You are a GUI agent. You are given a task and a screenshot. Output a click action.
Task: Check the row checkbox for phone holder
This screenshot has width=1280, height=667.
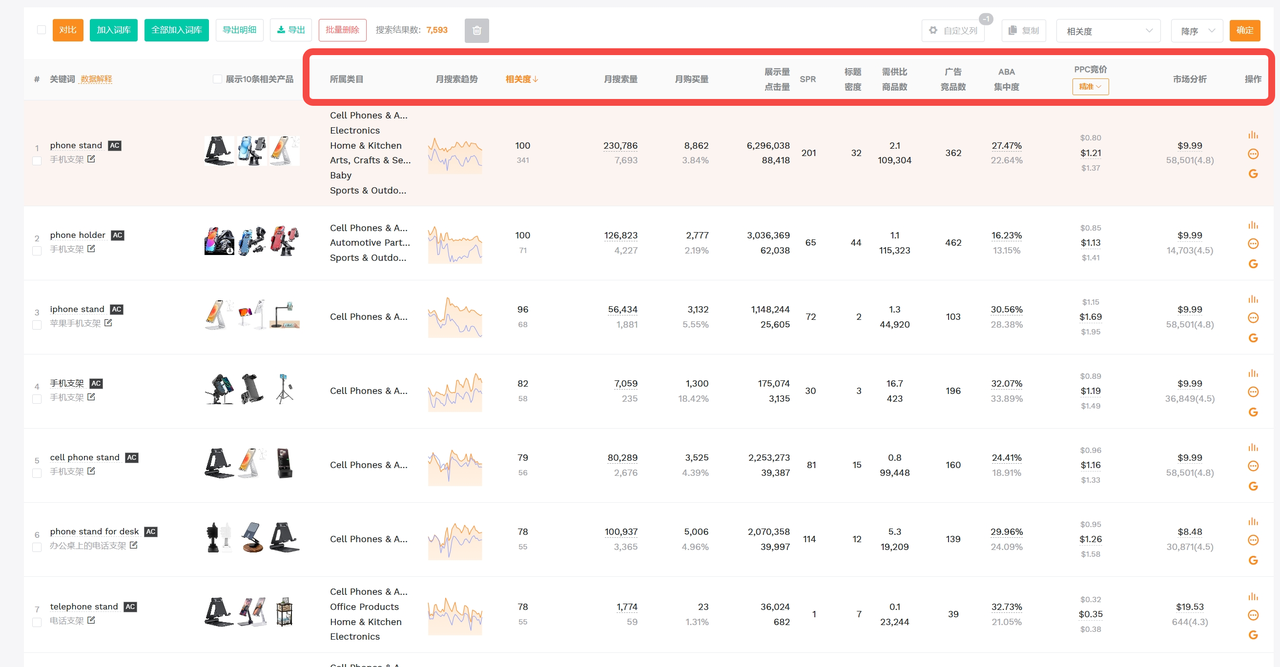point(37,250)
